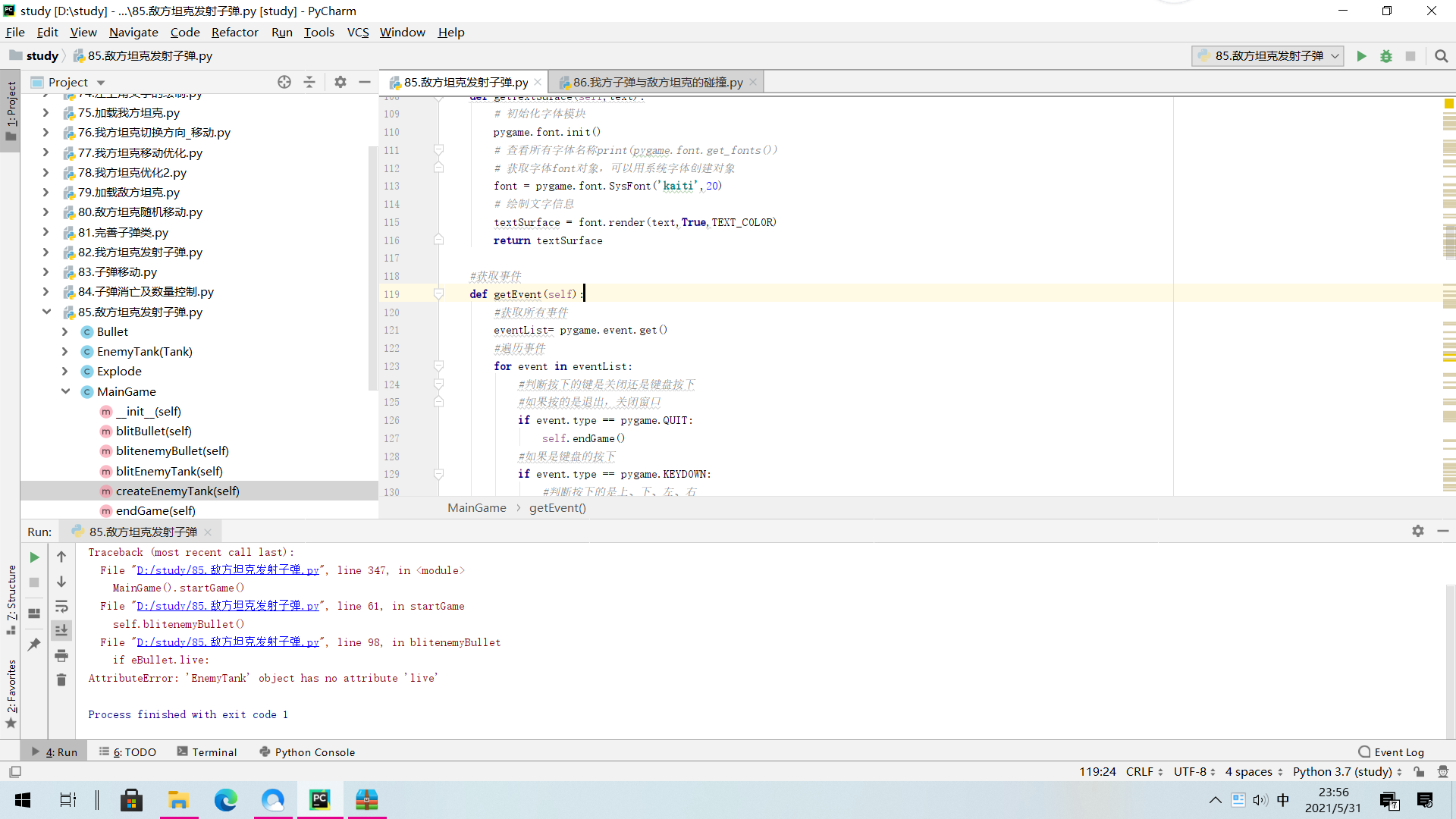Open line separator CRLF selector

point(1144,772)
